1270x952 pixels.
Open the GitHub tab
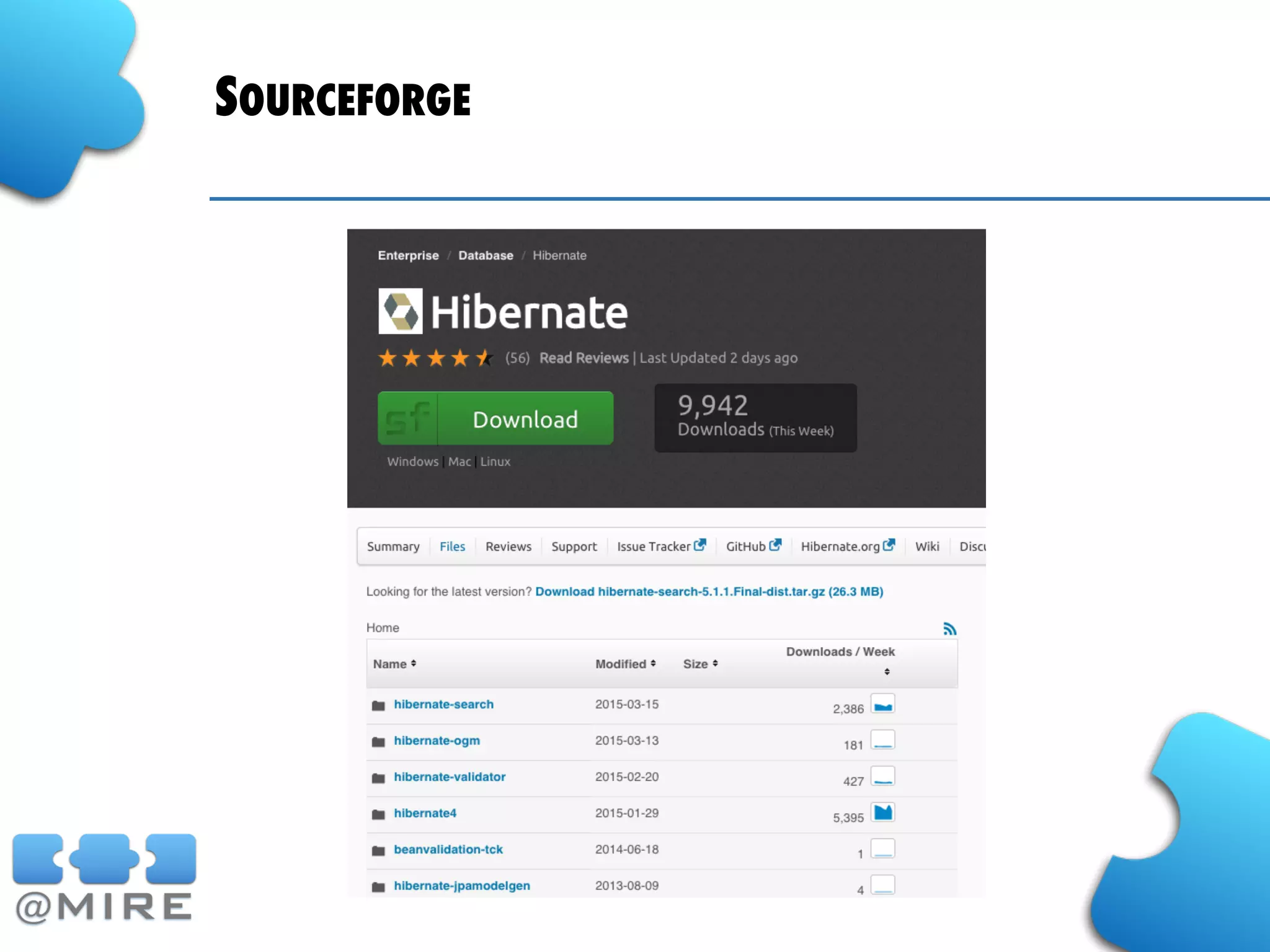(x=753, y=546)
